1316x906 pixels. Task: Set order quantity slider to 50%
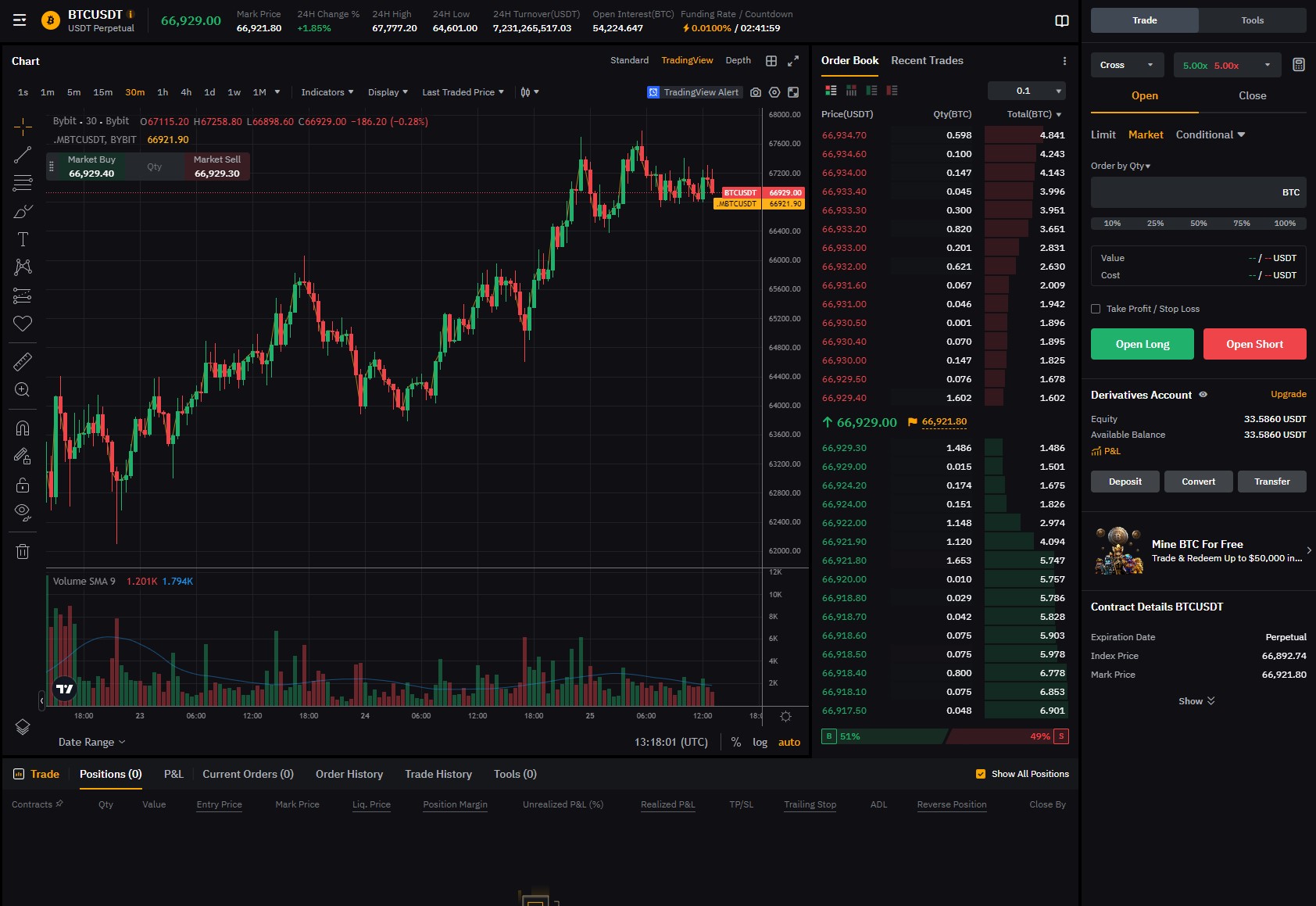(1198, 224)
